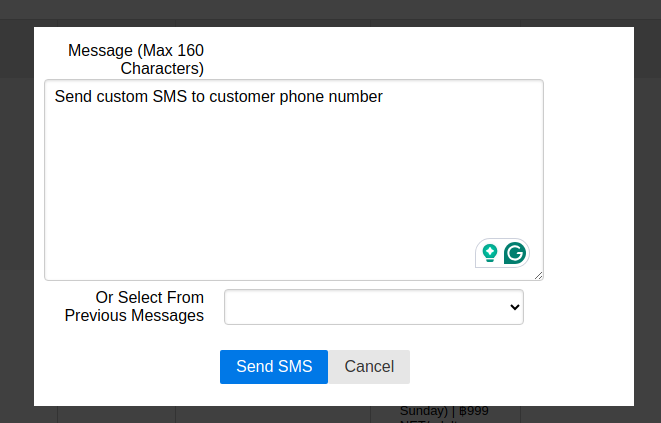
Task: Click the "Or Select From" label text
Action: (x=149, y=297)
